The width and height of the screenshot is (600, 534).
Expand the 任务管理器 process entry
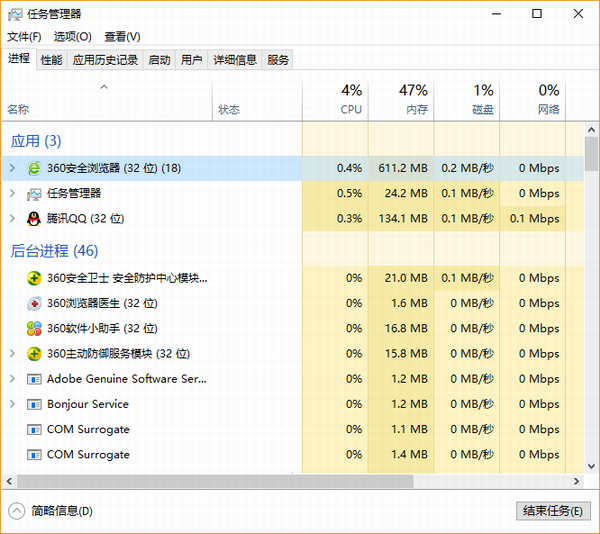pos(13,193)
